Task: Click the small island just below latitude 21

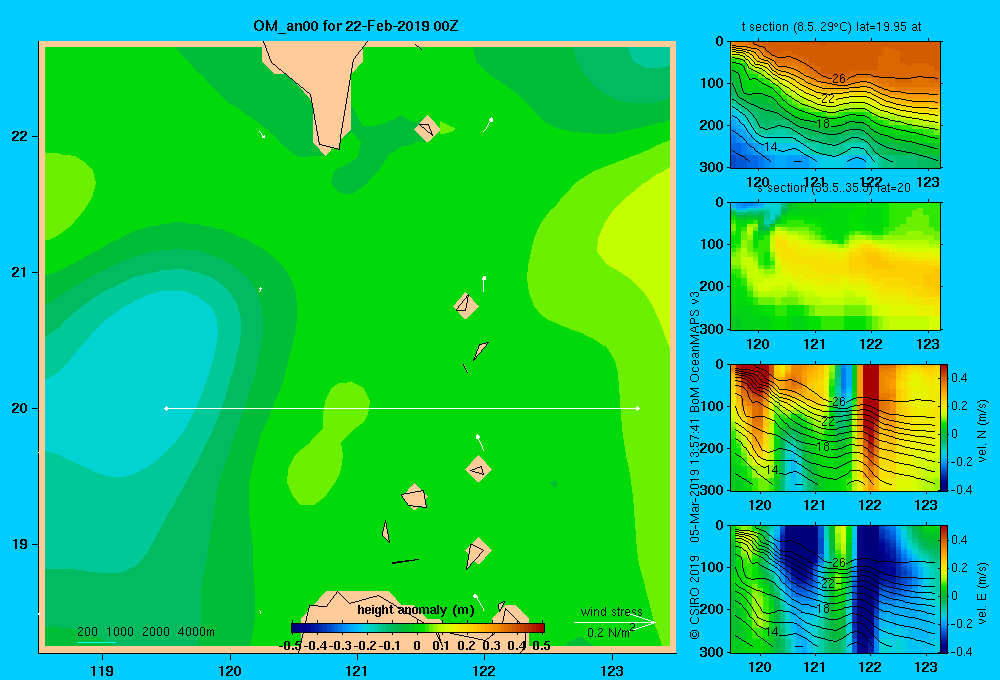Action: coord(466,305)
